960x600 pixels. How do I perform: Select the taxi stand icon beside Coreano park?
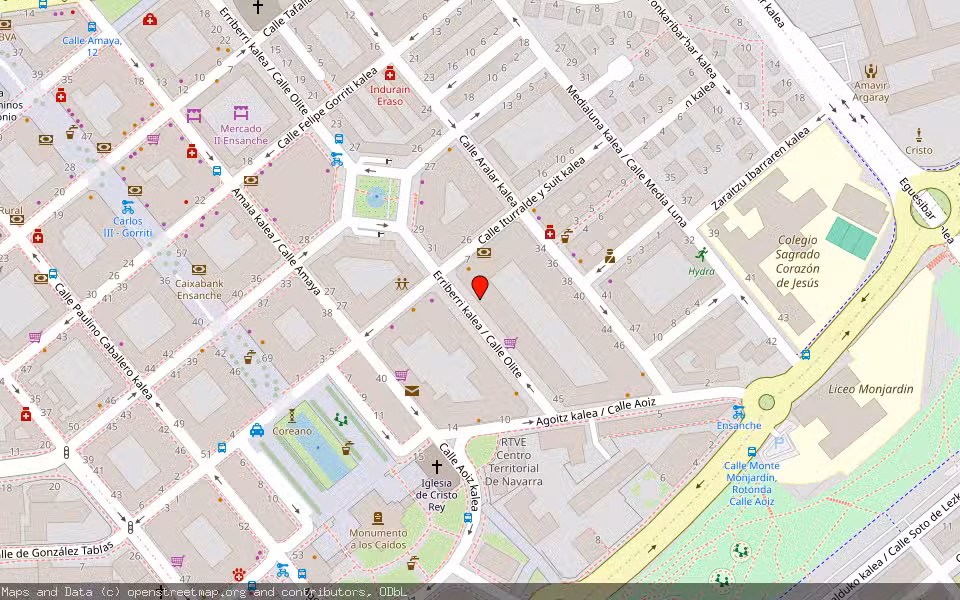pos(257,431)
